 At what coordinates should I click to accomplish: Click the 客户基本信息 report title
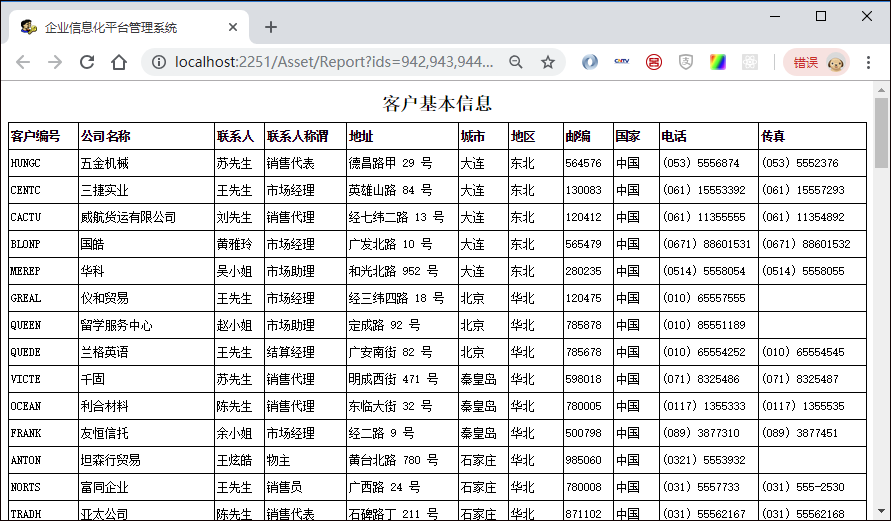[437, 103]
